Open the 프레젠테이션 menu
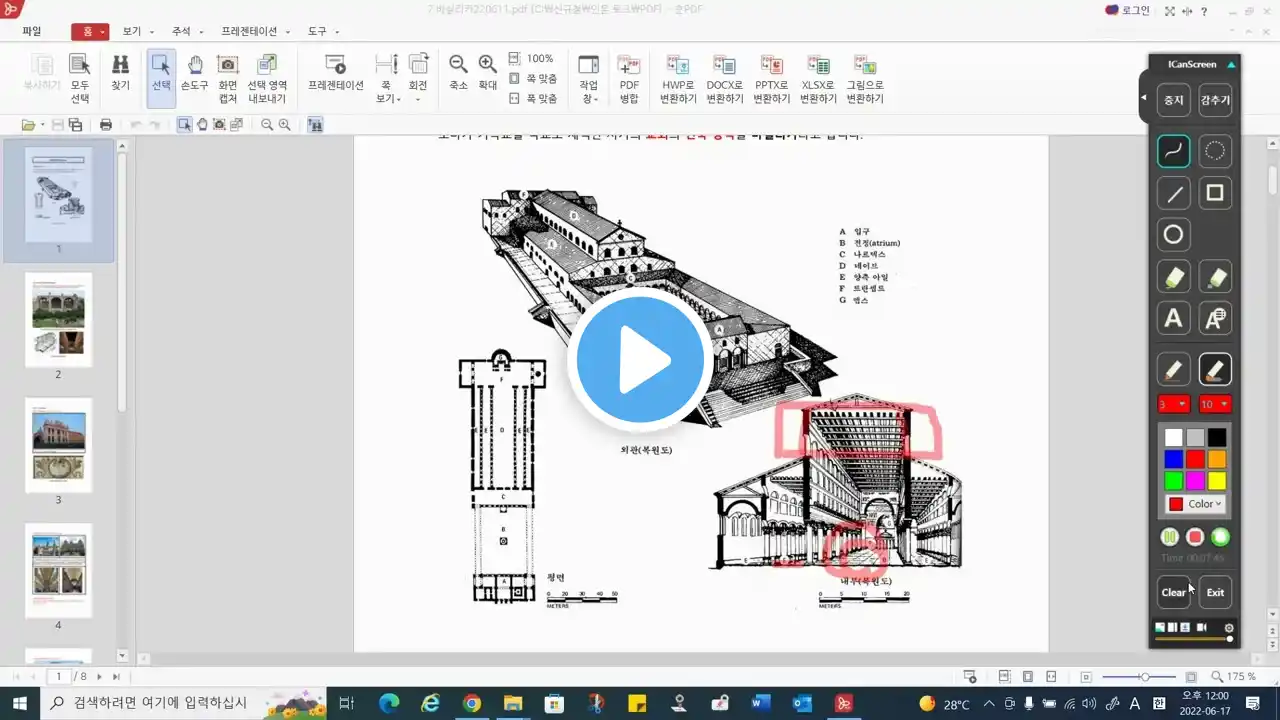Screen dimensions: 1280x720 tap(255, 31)
